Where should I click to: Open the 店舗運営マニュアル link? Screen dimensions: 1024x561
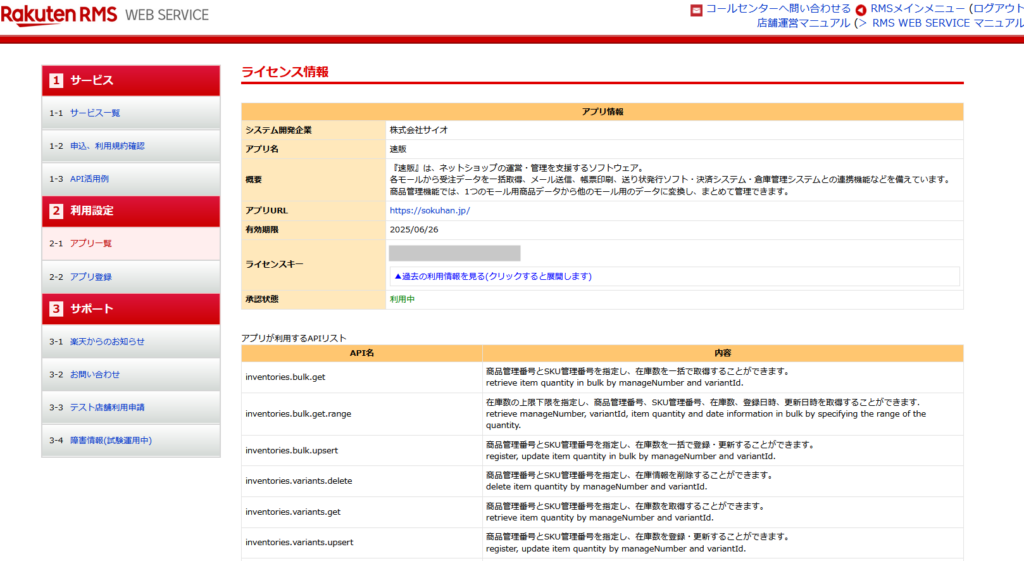point(803,23)
